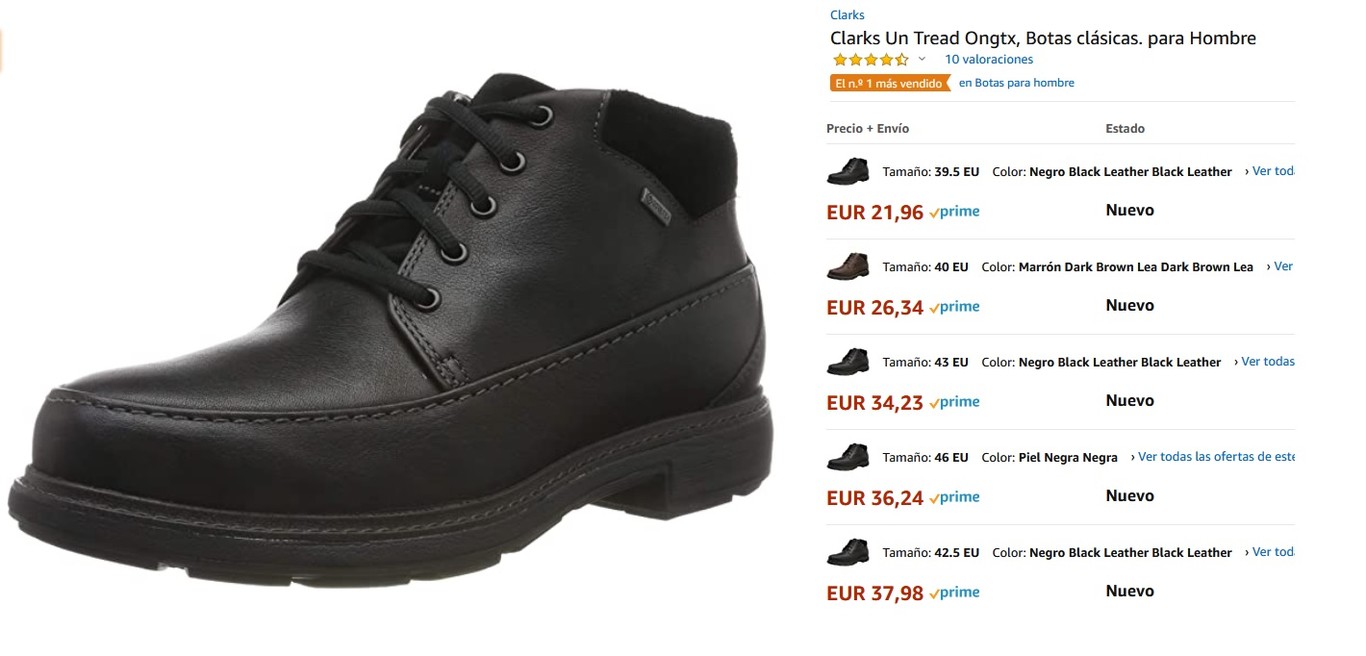This screenshot has width=1366, height=656.
Task: Select the 39.5 EU black boot thumbnail
Action: coord(848,172)
